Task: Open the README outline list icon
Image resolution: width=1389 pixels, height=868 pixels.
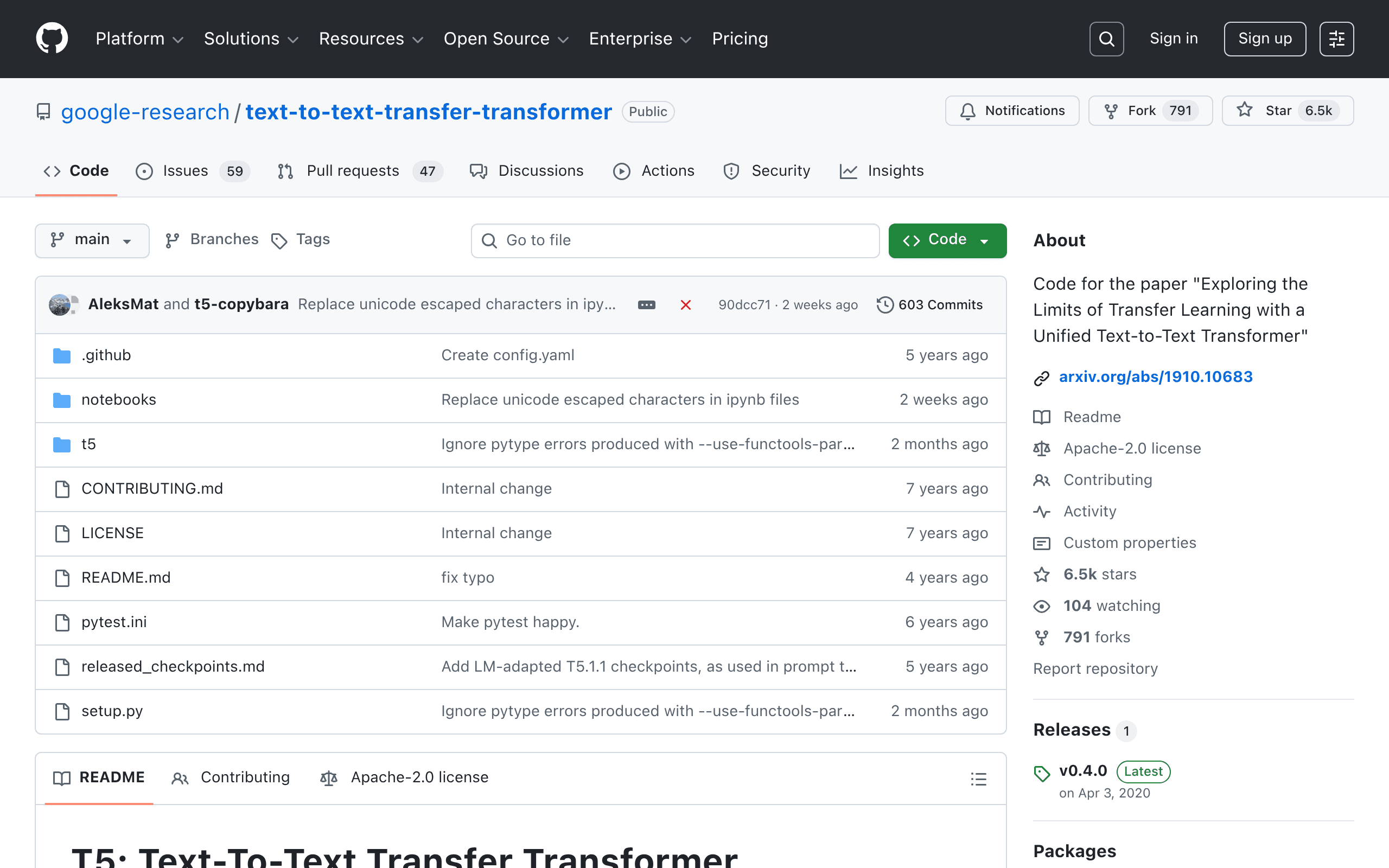Action: (979, 779)
